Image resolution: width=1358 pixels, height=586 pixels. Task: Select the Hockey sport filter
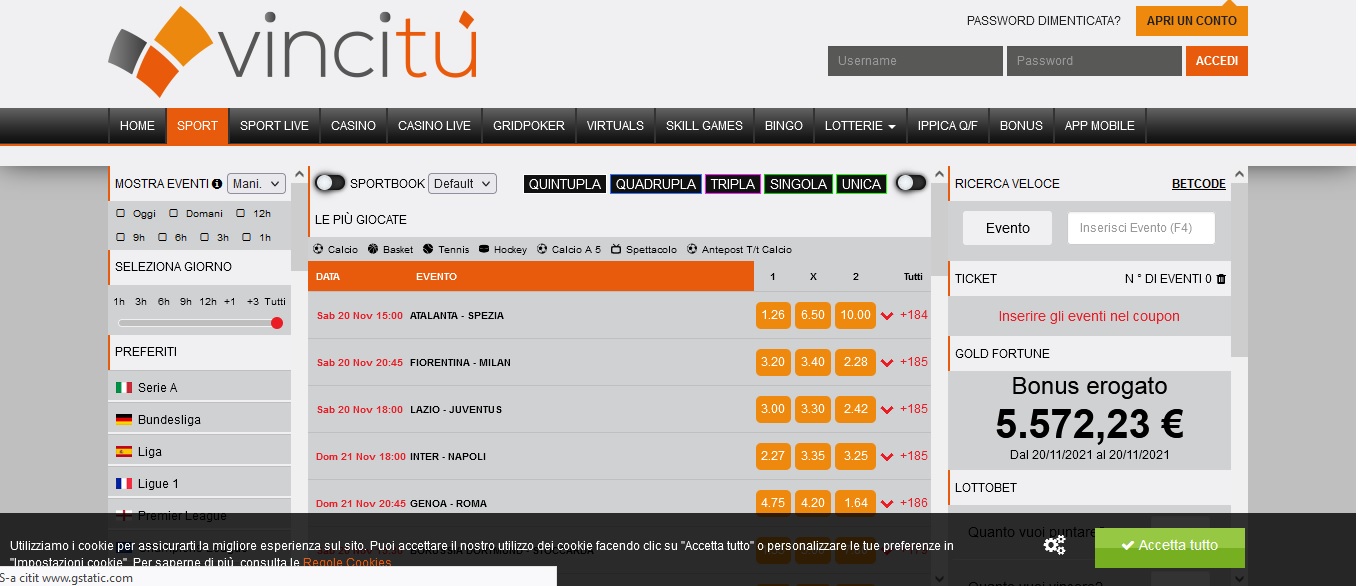[x=503, y=249]
